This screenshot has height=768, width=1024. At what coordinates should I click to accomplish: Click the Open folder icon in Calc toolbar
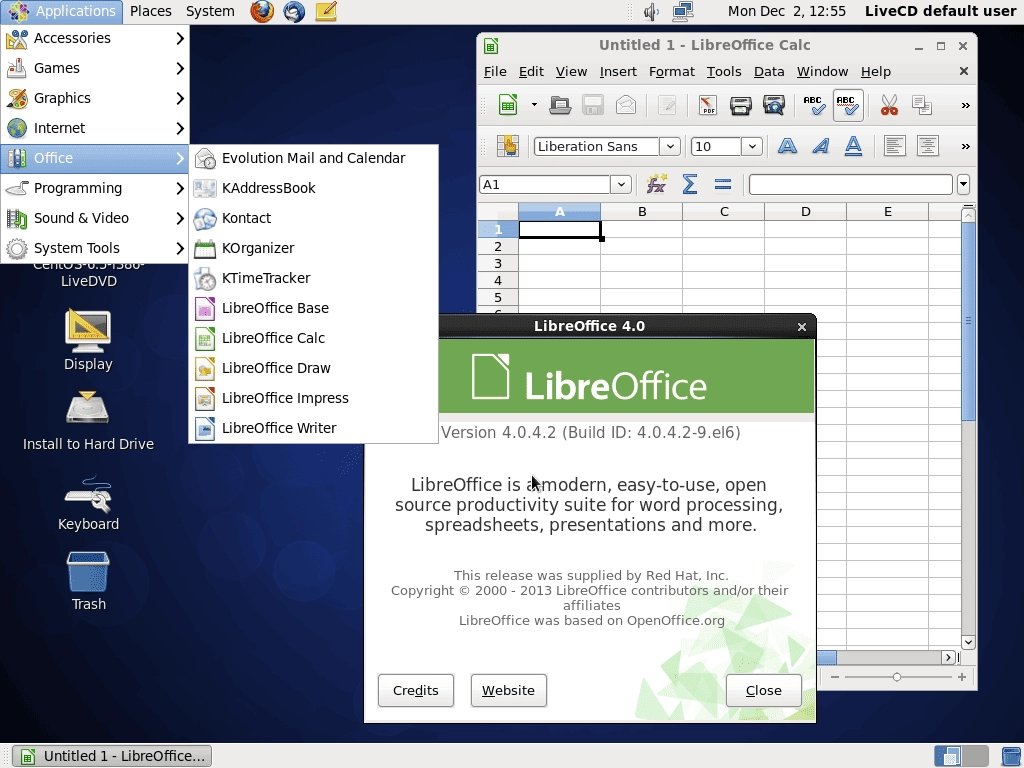[560, 105]
